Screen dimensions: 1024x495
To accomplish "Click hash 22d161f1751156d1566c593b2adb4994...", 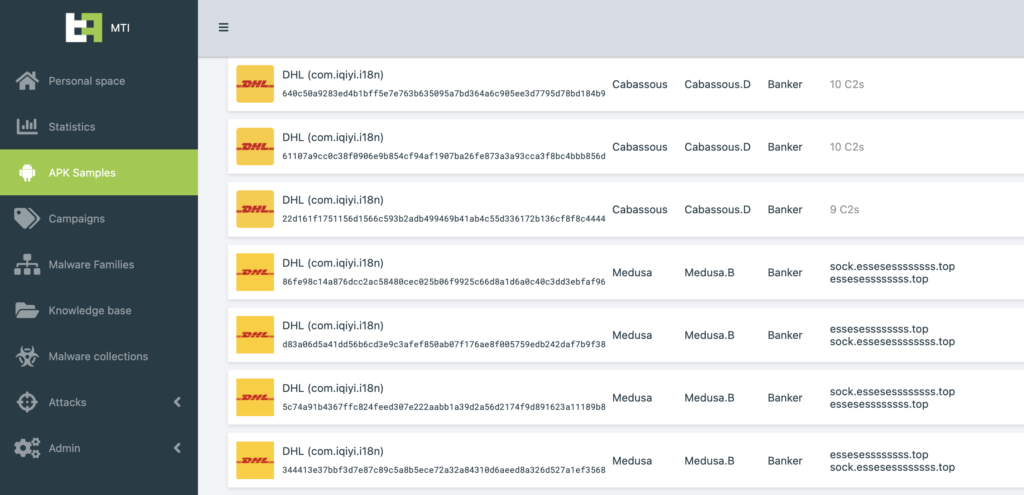I will (x=444, y=219).
